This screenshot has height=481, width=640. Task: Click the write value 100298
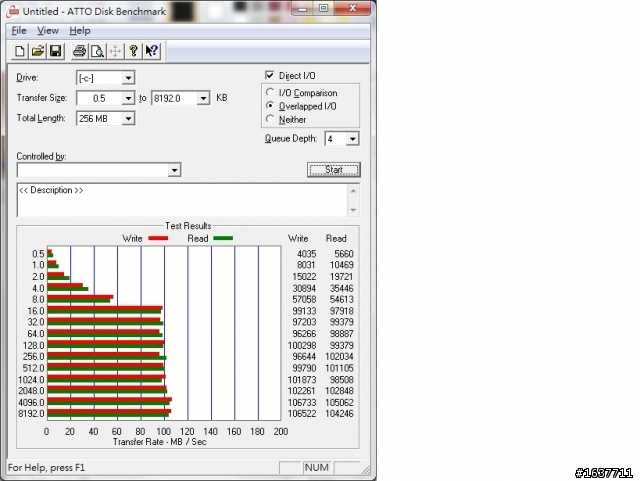pos(302,345)
